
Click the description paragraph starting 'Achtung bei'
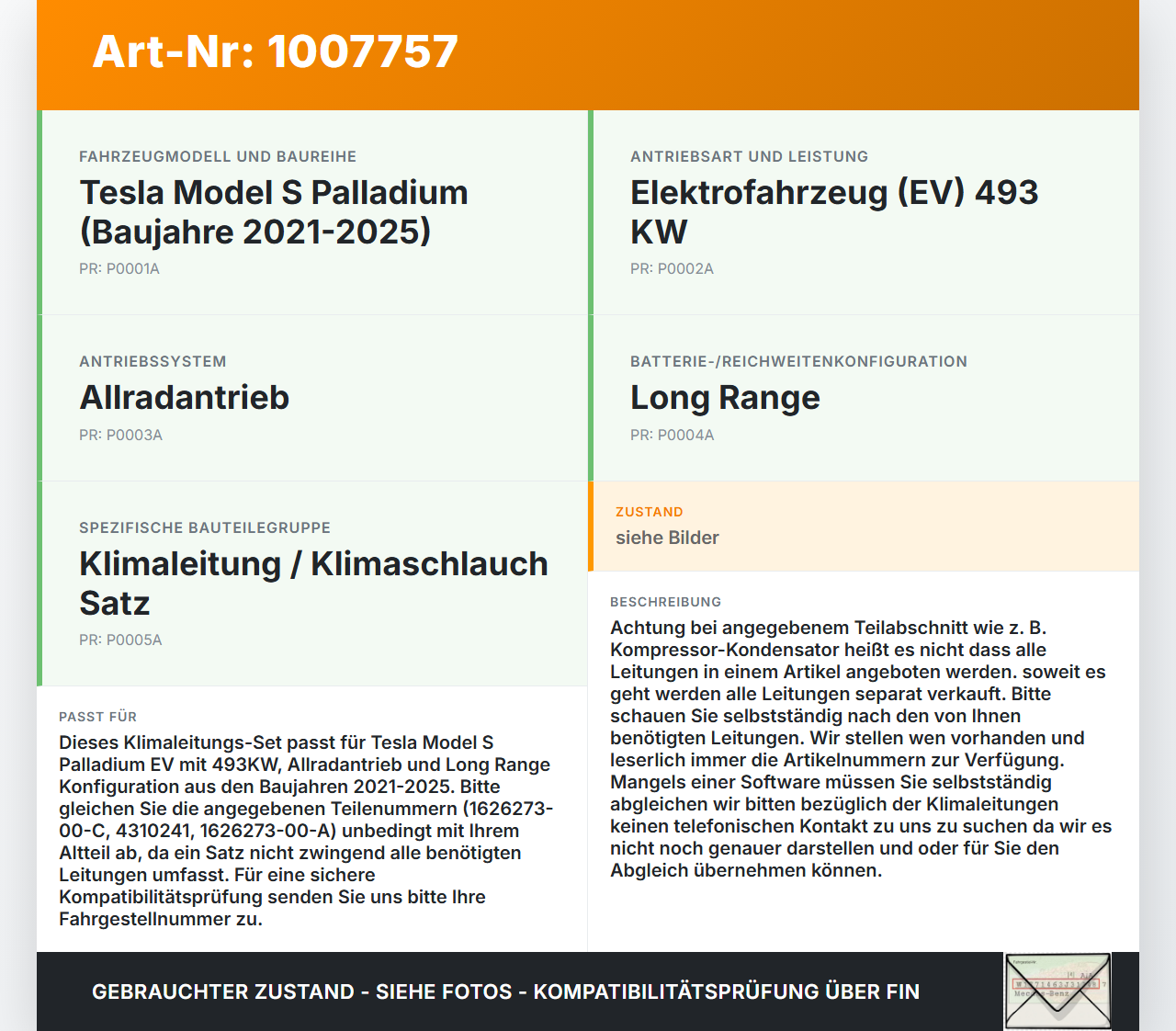(861, 749)
